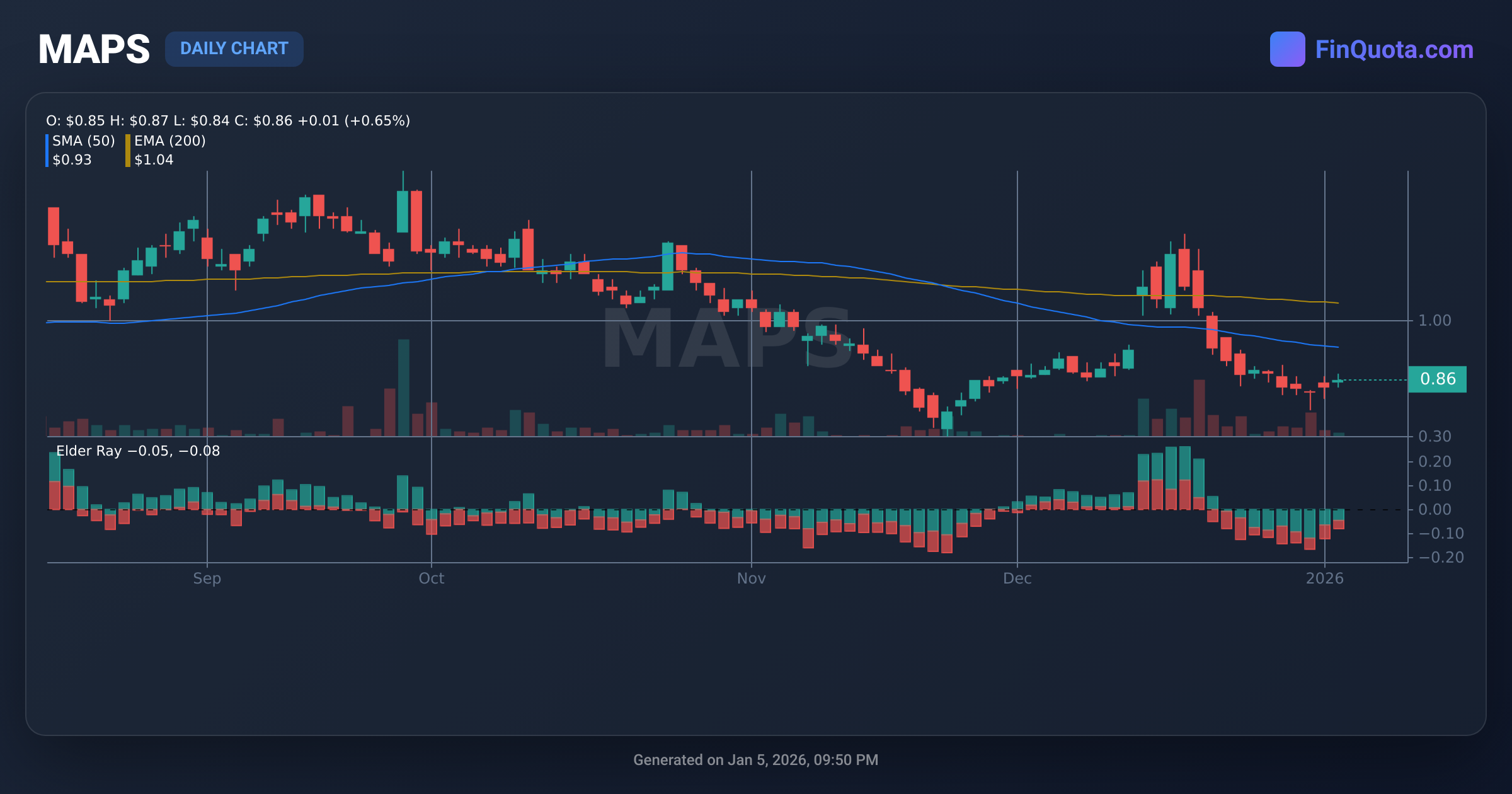Select the yellow EMA (200) legend color marker
Screen dimensions: 1512x794
pyautogui.click(x=127, y=150)
